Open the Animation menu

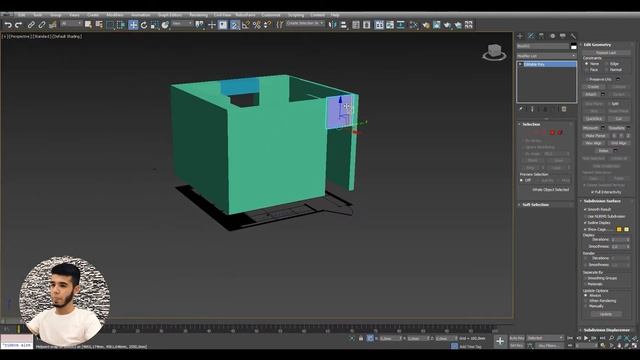tap(140, 15)
